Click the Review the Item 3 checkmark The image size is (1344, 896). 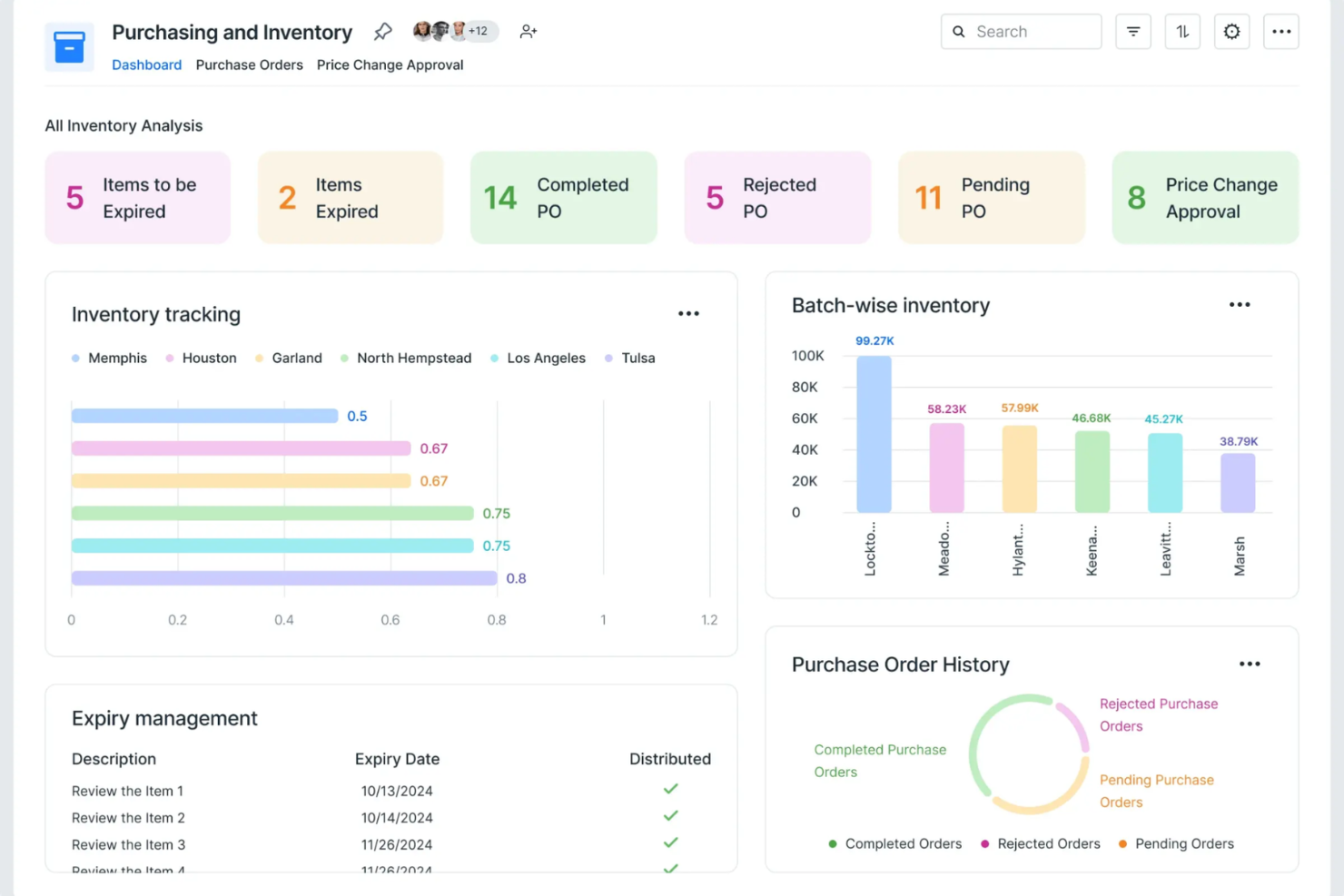[x=670, y=843]
